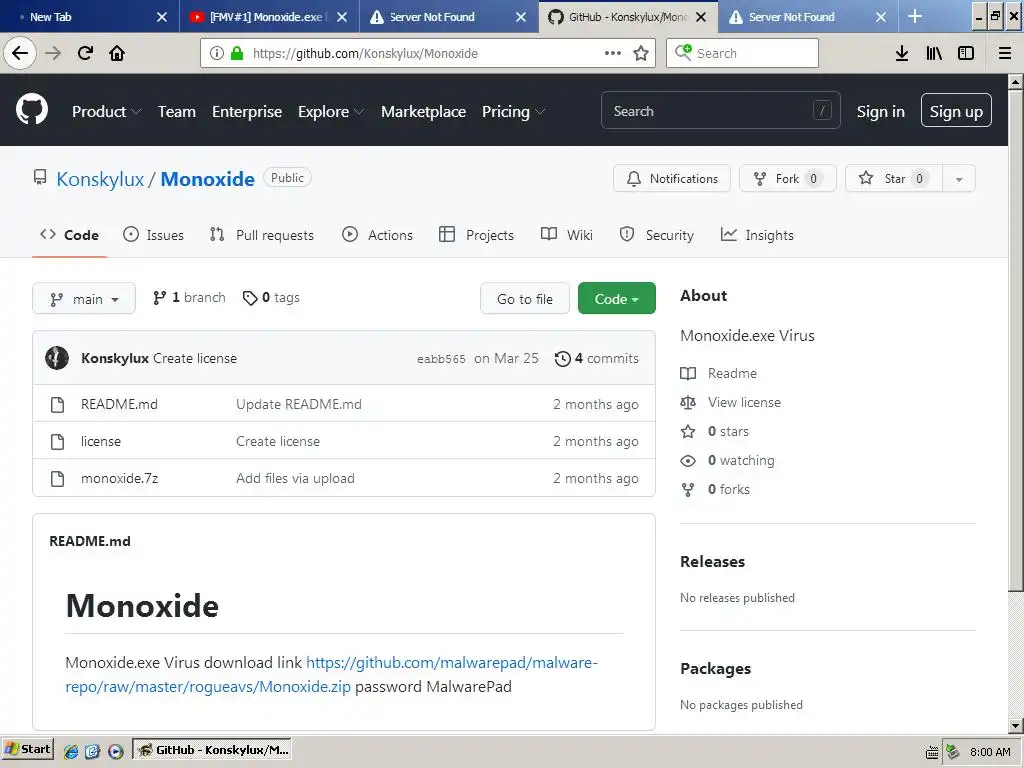Open the license file
Image resolution: width=1024 pixels, height=768 pixels.
pos(101,441)
